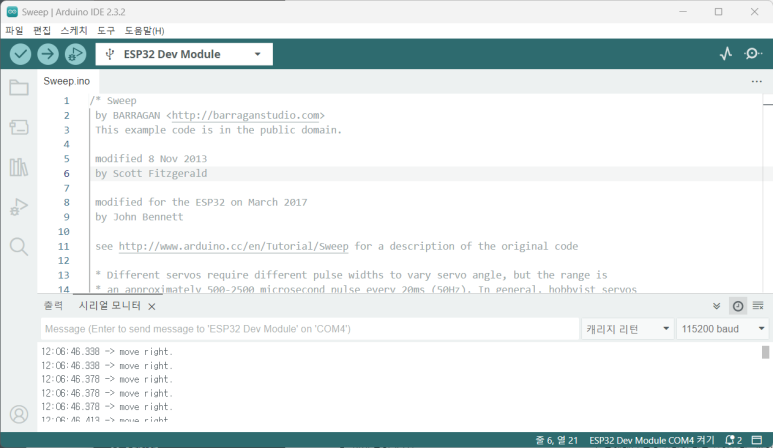Click cursor position 줄 6, 열 21
773x448 pixels.
point(557,440)
